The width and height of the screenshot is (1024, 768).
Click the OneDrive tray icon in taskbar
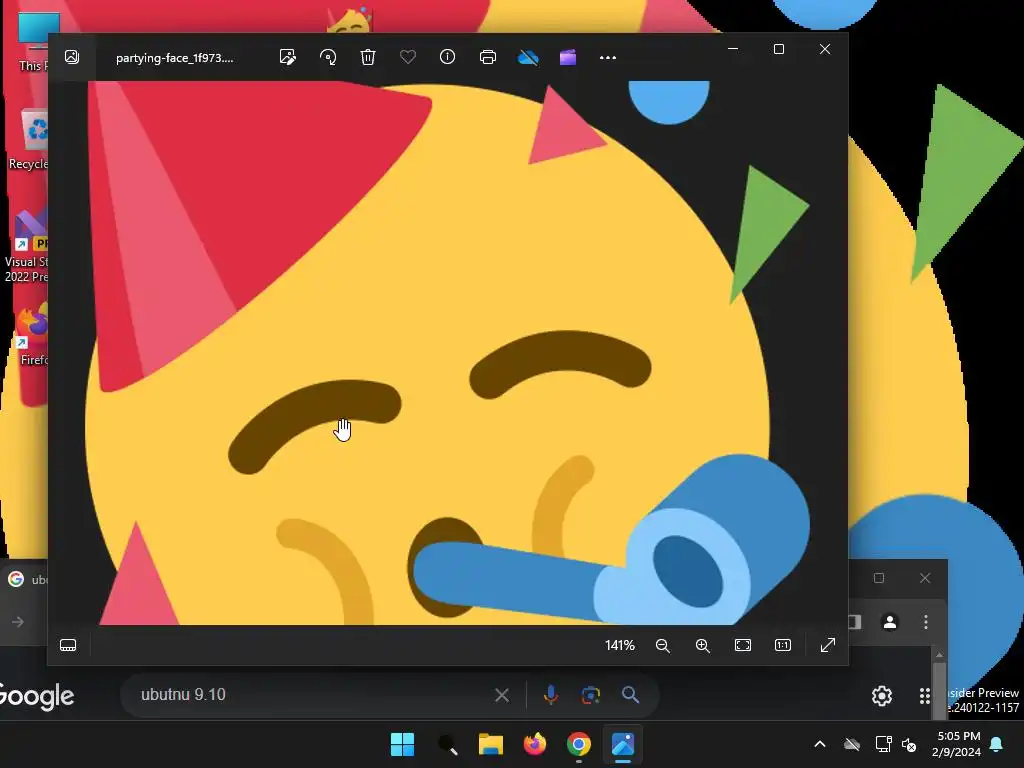(852, 744)
